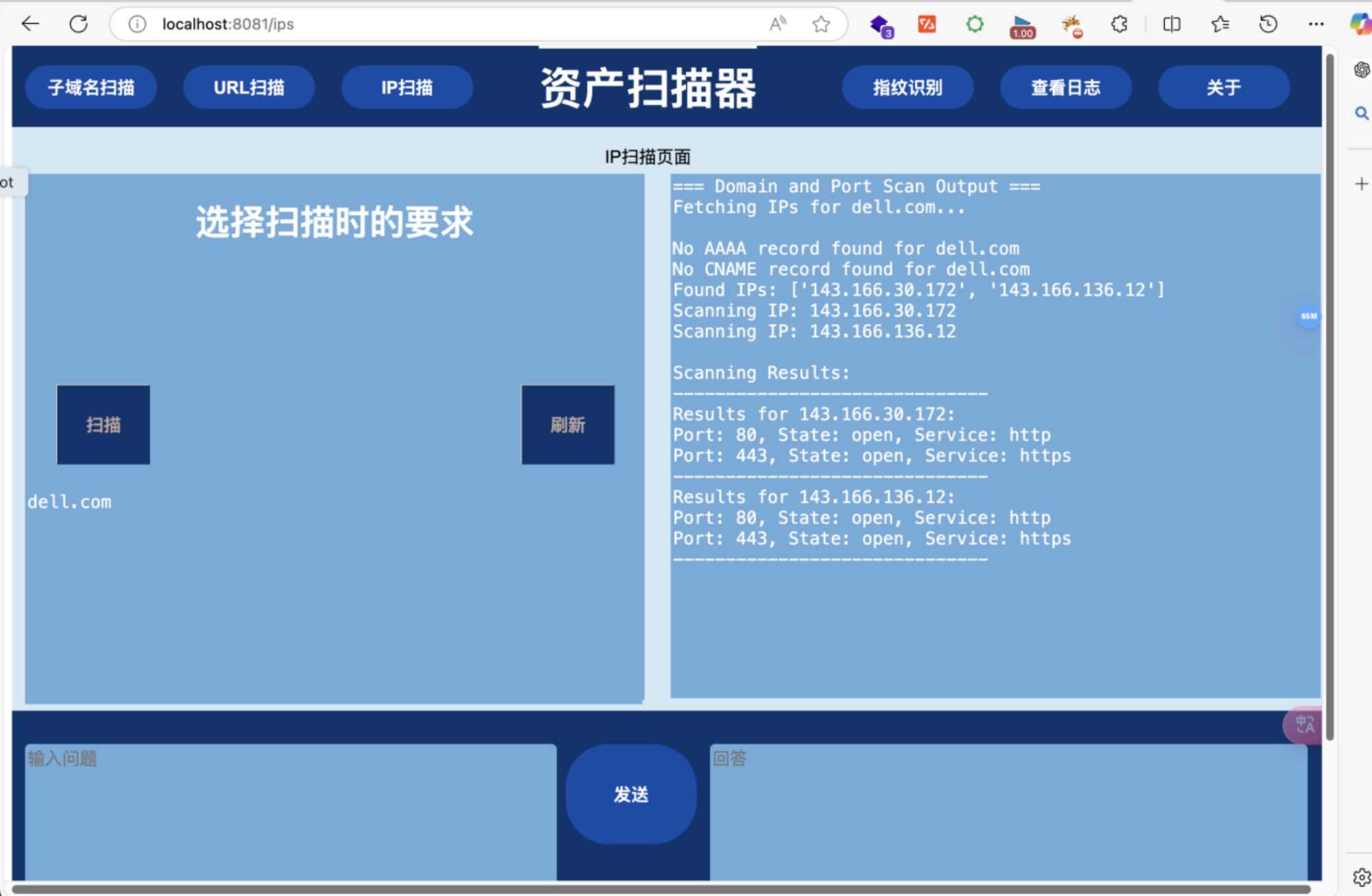Open 查看日志 log viewer
The image size is (1372, 896).
tap(1065, 87)
